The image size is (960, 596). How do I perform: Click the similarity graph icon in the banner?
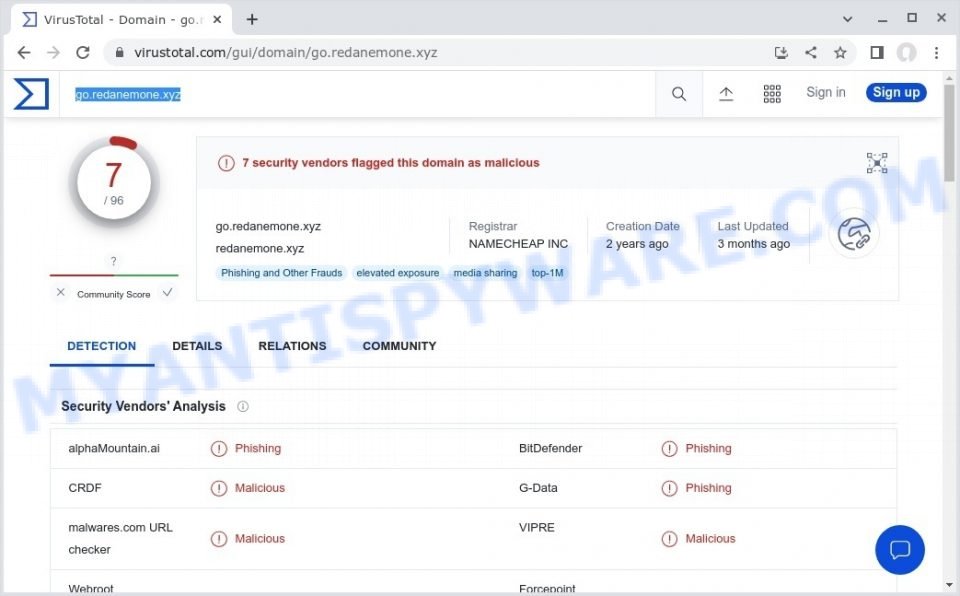(877, 163)
